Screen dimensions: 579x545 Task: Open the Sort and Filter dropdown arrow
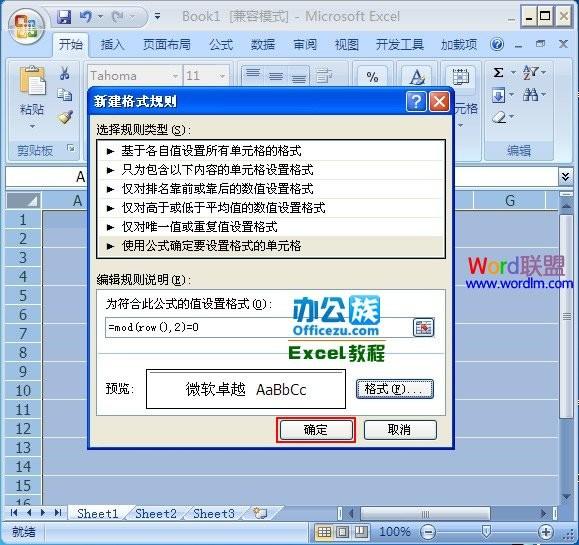544,72
